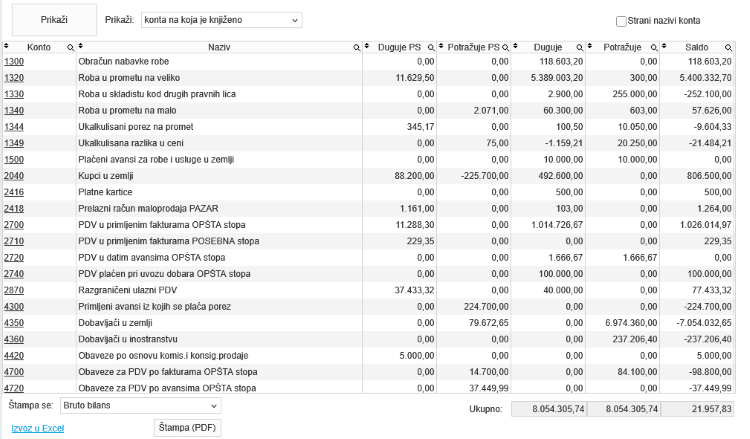
Task: Open account 4350 Dobavljači u zemlji
Action: click(x=14, y=323)
